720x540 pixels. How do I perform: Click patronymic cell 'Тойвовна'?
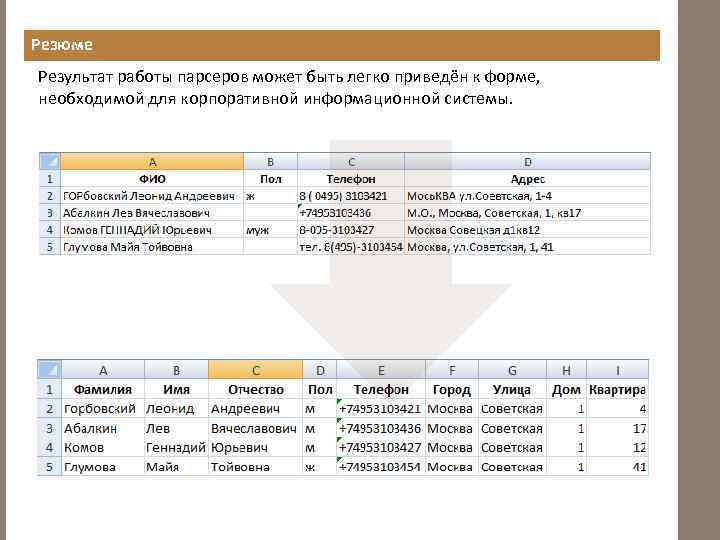pos(256,467)
